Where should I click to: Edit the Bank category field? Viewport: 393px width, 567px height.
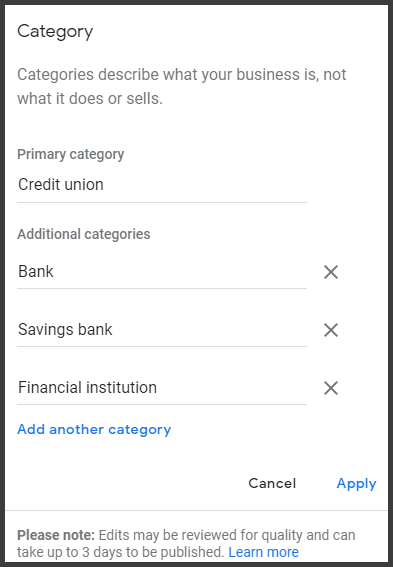pos(162,272)
